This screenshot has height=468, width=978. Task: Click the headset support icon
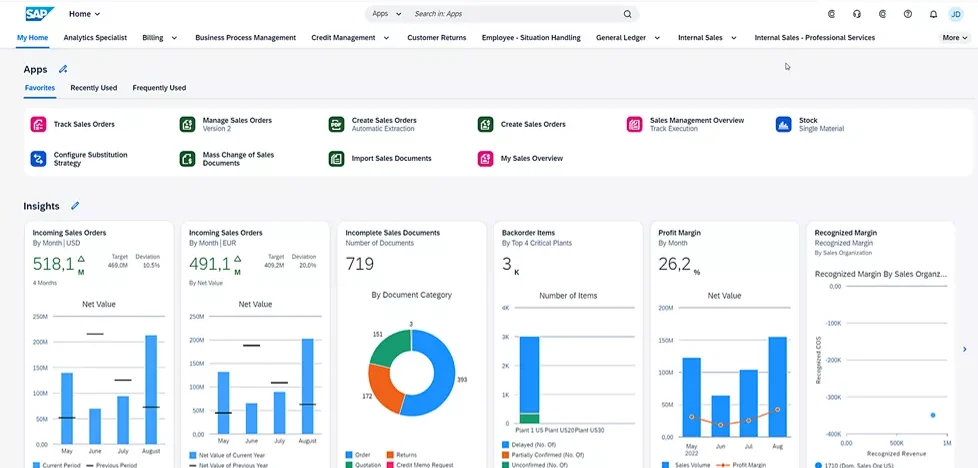(857, 14)
